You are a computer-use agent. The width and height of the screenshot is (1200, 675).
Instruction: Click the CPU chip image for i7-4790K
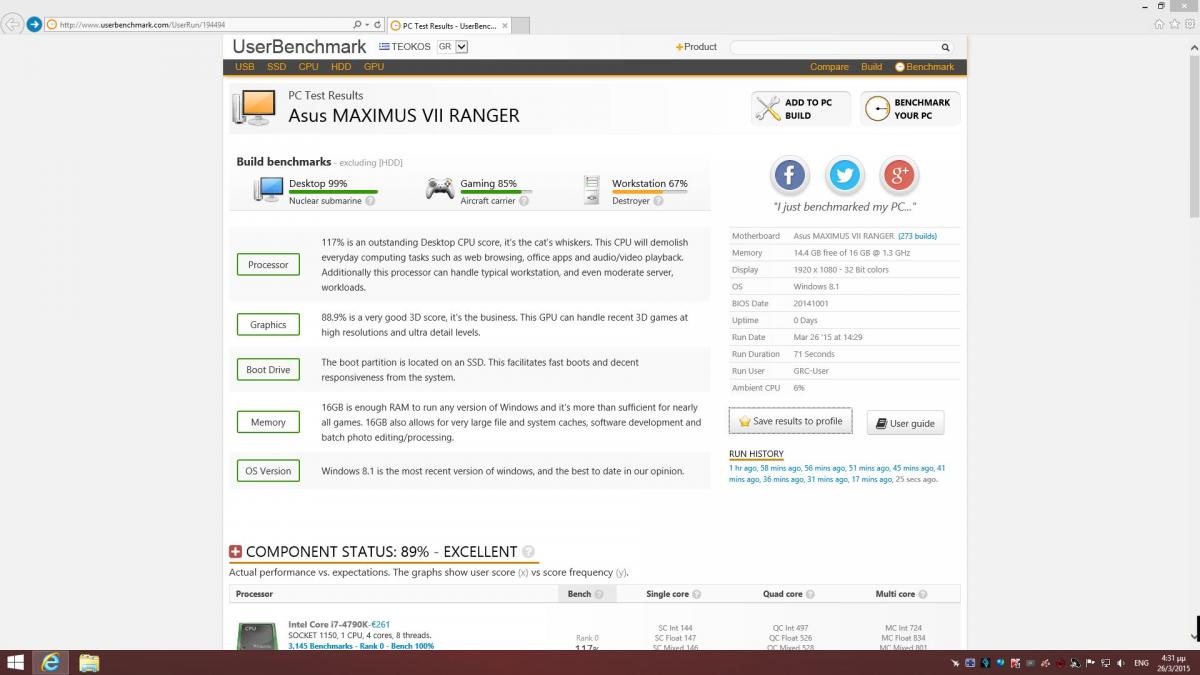(x=257, y=636)
